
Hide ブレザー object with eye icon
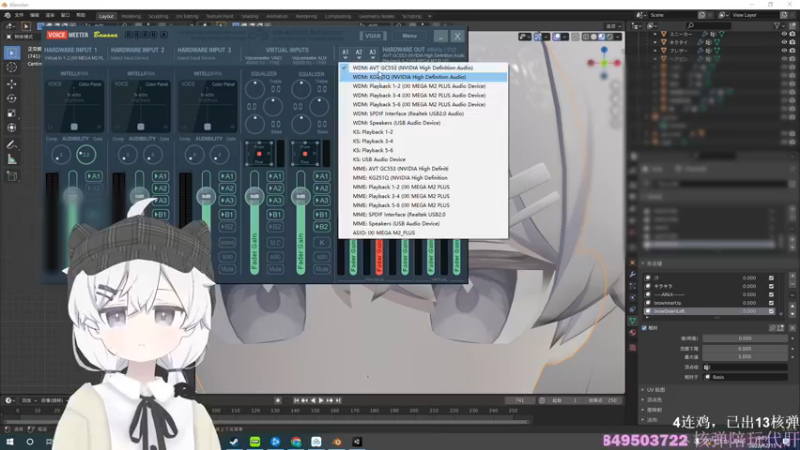pyautogui.click(x=784, y=51)
